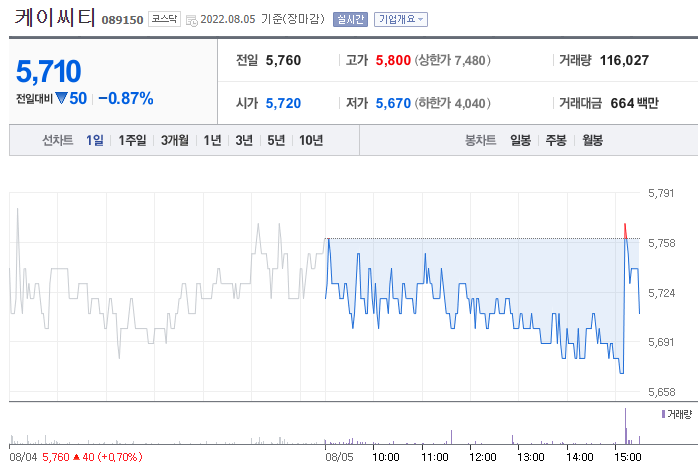Show the 10년 line chart
698x474 pixels.
(x=311, y=141)
